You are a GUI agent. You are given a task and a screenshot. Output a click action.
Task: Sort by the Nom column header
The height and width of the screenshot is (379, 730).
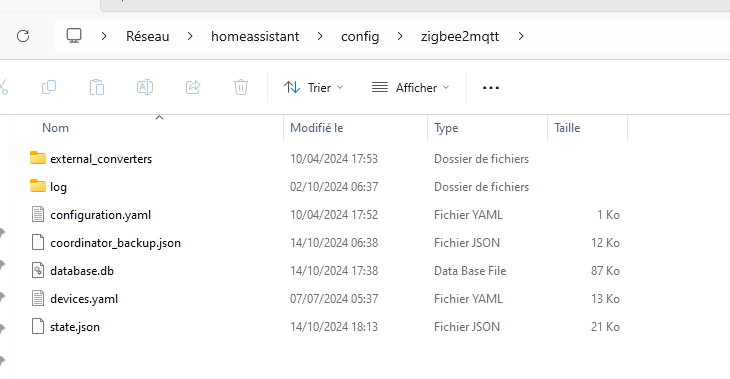pyautogui.click(x=55, y=128)
